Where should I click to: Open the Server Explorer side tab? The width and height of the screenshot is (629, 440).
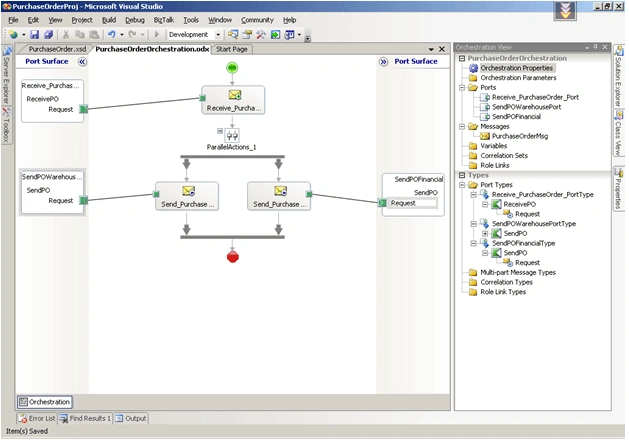coord(6,75)
